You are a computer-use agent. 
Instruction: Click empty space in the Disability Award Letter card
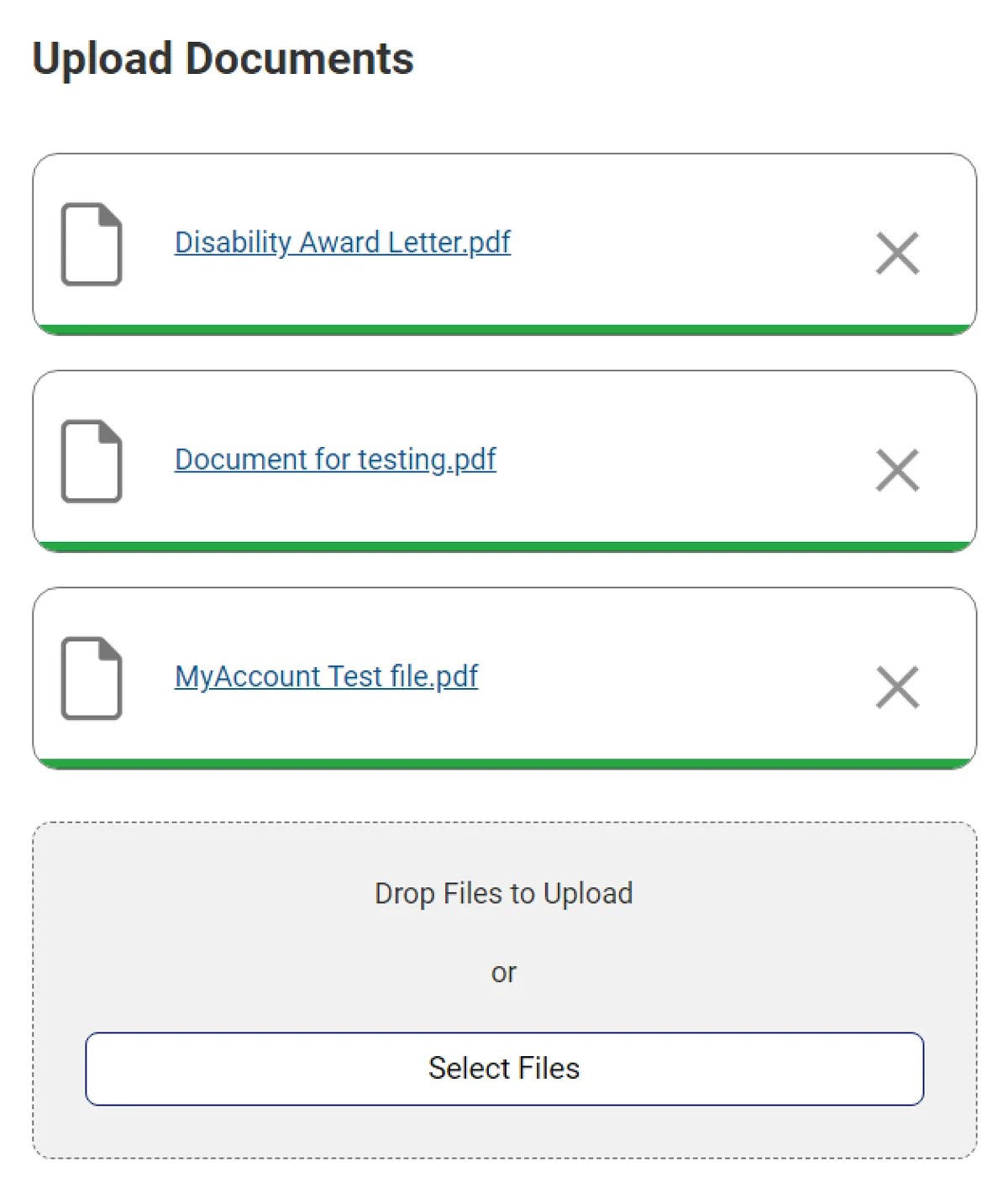click(689, 244)
